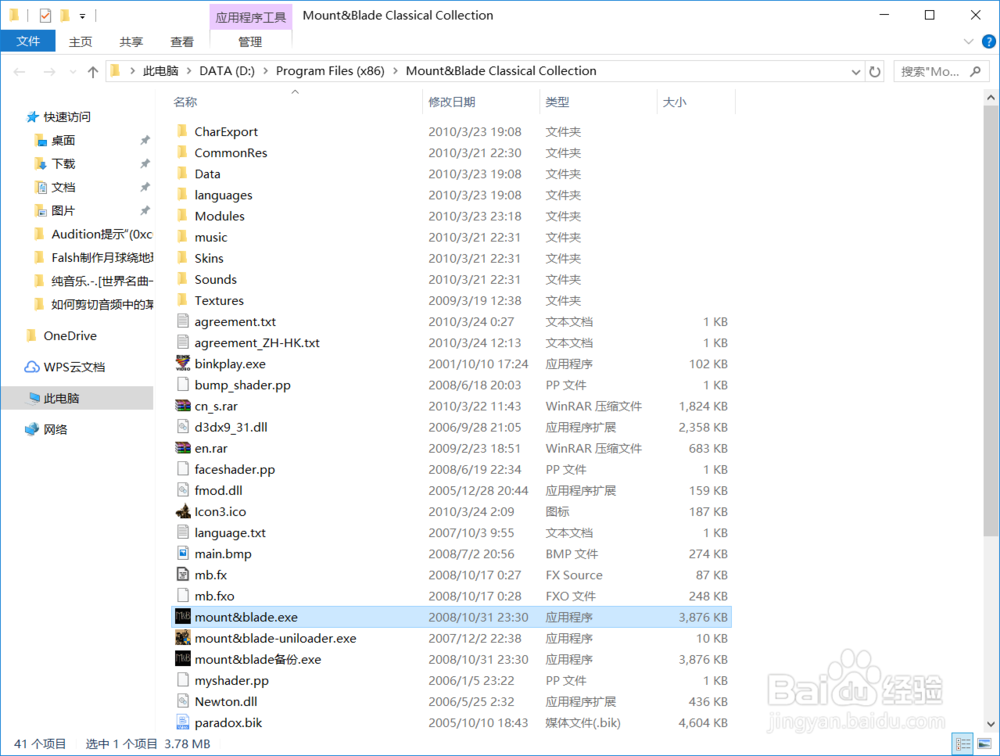
Task: Sort files by 修改日期 column
Action: click(x=452, y=102)
